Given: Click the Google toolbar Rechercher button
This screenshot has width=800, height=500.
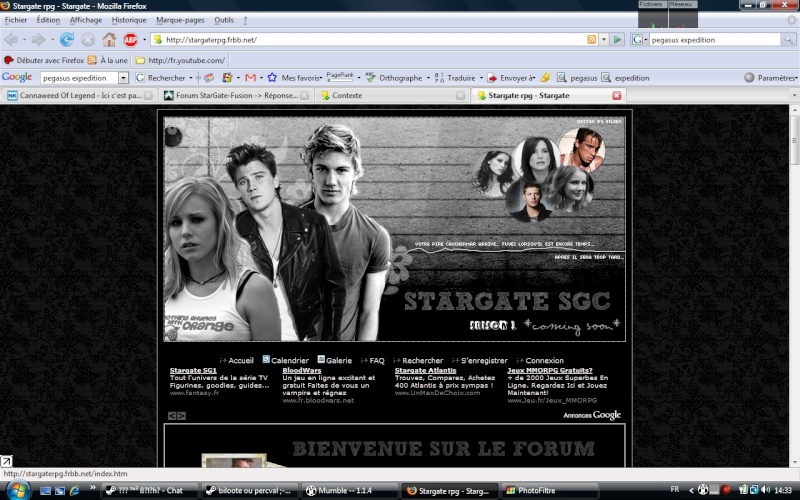Looking at the screenshot, I should click(x=160, y=78).
